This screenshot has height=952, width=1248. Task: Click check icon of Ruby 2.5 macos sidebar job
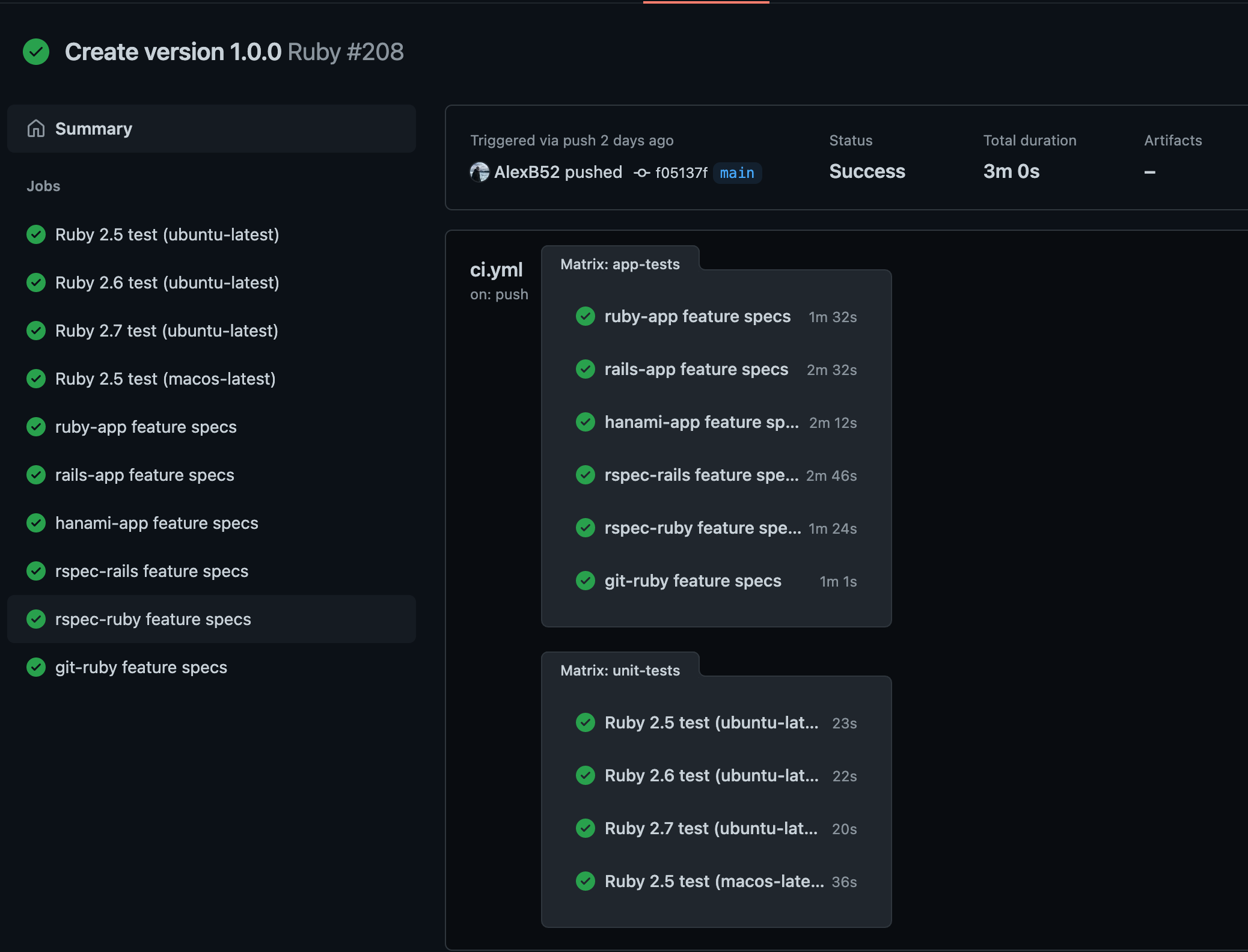36,379
